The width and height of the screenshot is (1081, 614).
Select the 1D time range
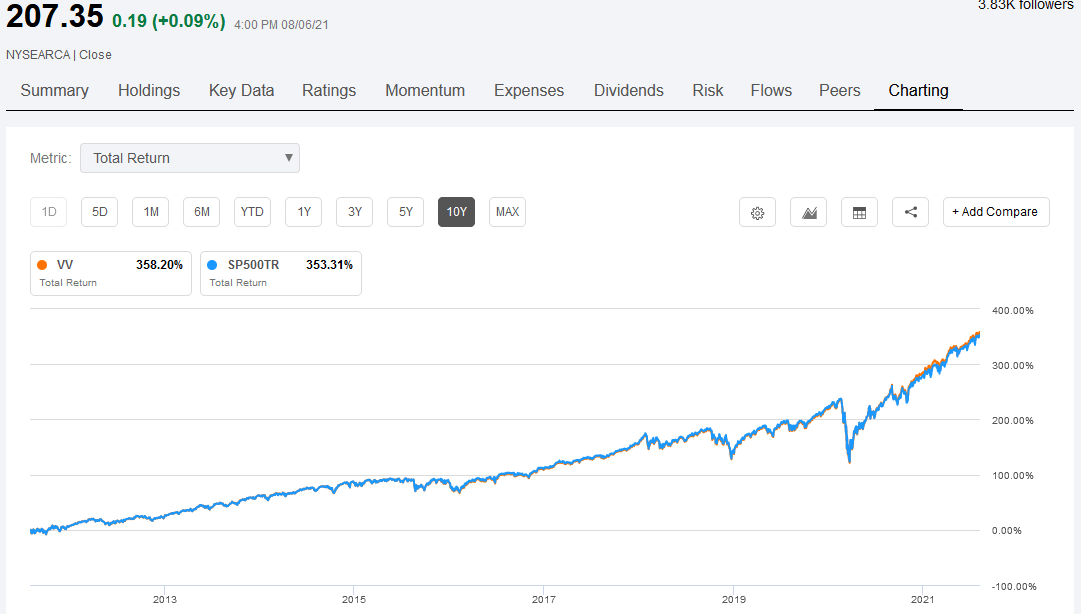[x=48, y=212]
